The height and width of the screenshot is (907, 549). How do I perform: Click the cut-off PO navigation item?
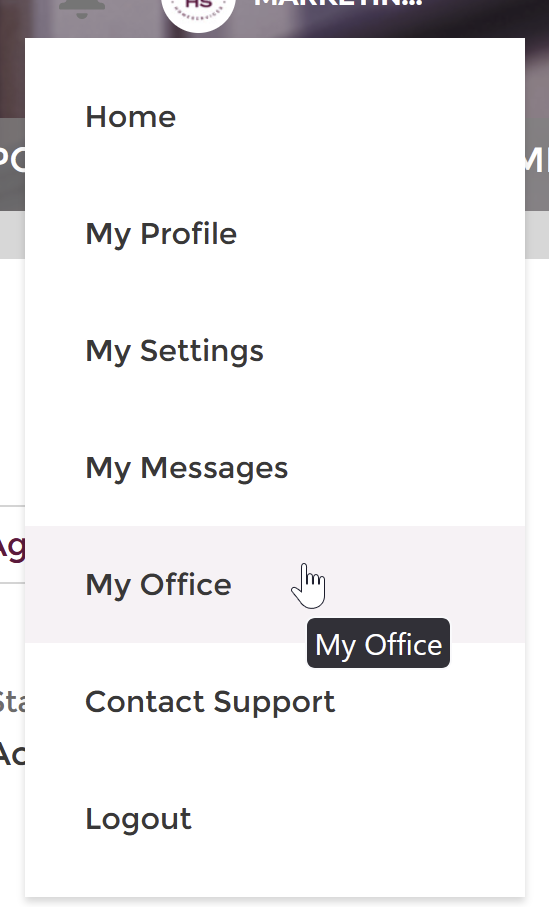coord(12,160)
